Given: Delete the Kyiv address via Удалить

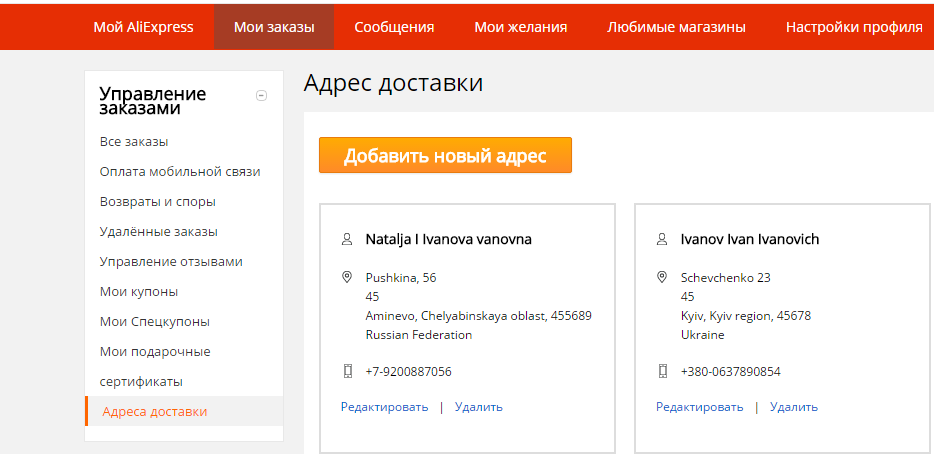Looking at the screenshot, I should [794, 407].
